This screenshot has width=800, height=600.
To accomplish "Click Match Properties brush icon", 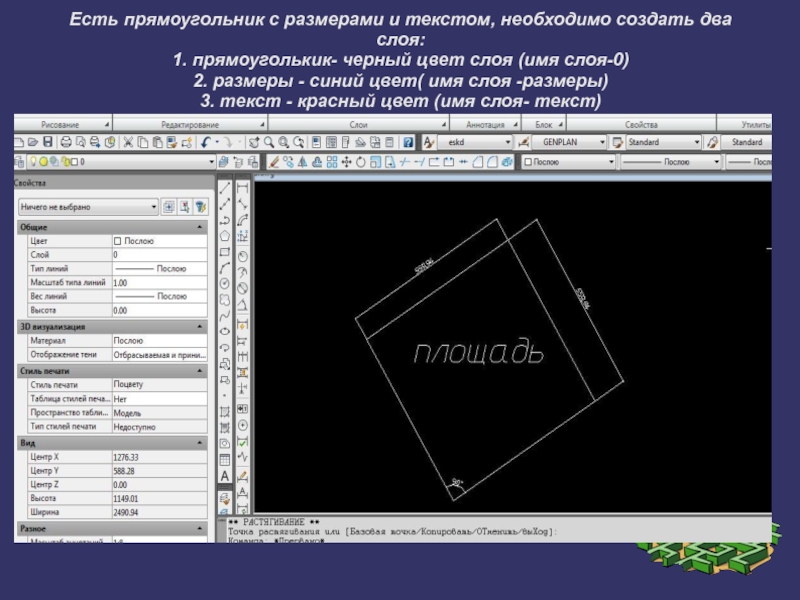I will (172, 142).
